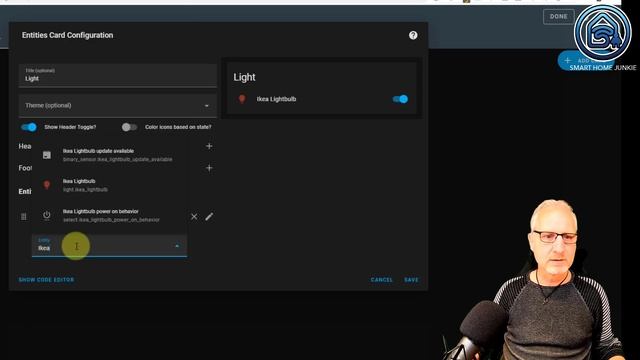Image resolution: width=640 pixels, height=360 pixels.
Task: Toggle the Show Header Toggle switch
Action: pyautogui.click(x=29, y=127)
